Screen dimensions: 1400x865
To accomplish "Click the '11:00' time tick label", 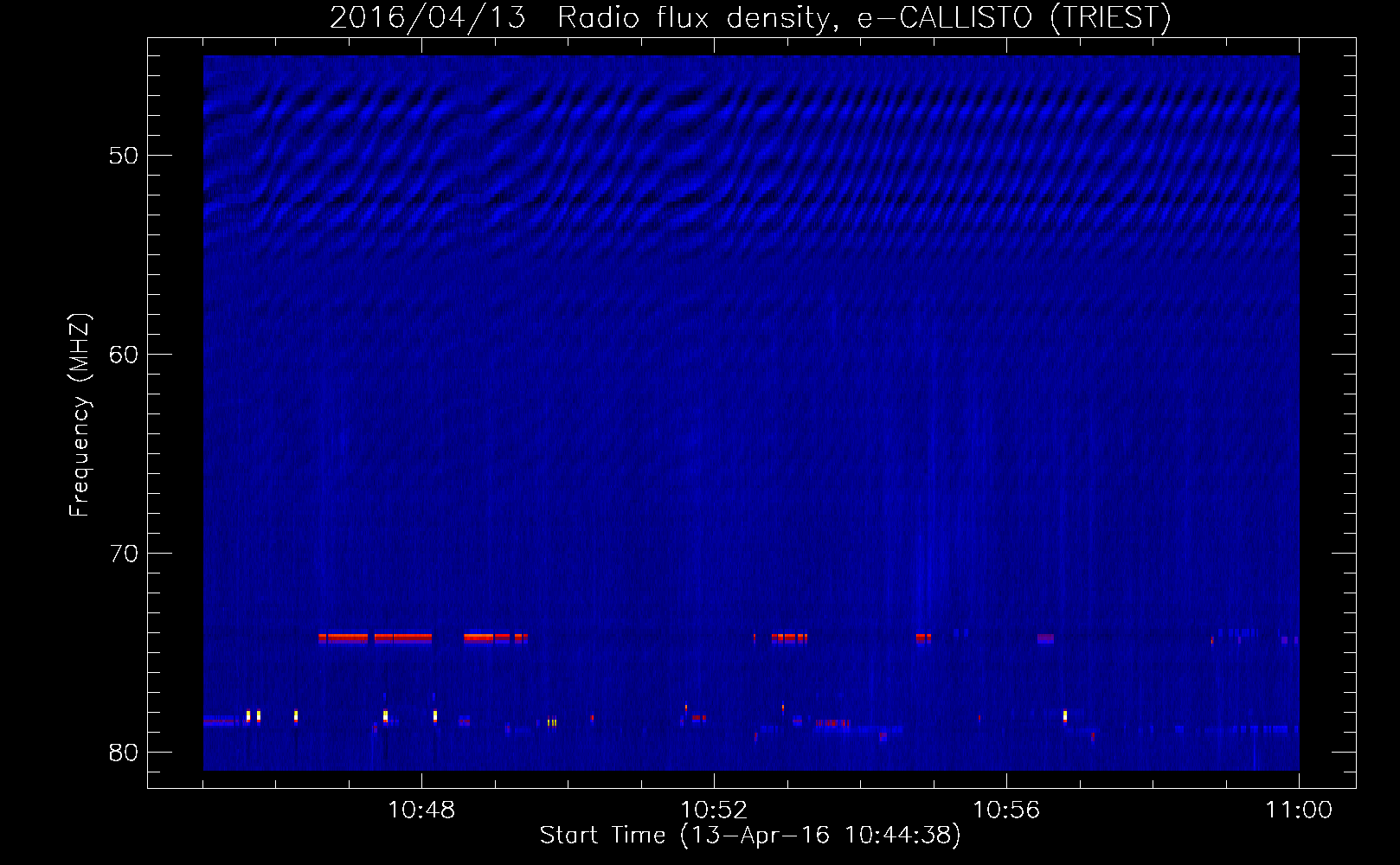I will pos(1299,810).
